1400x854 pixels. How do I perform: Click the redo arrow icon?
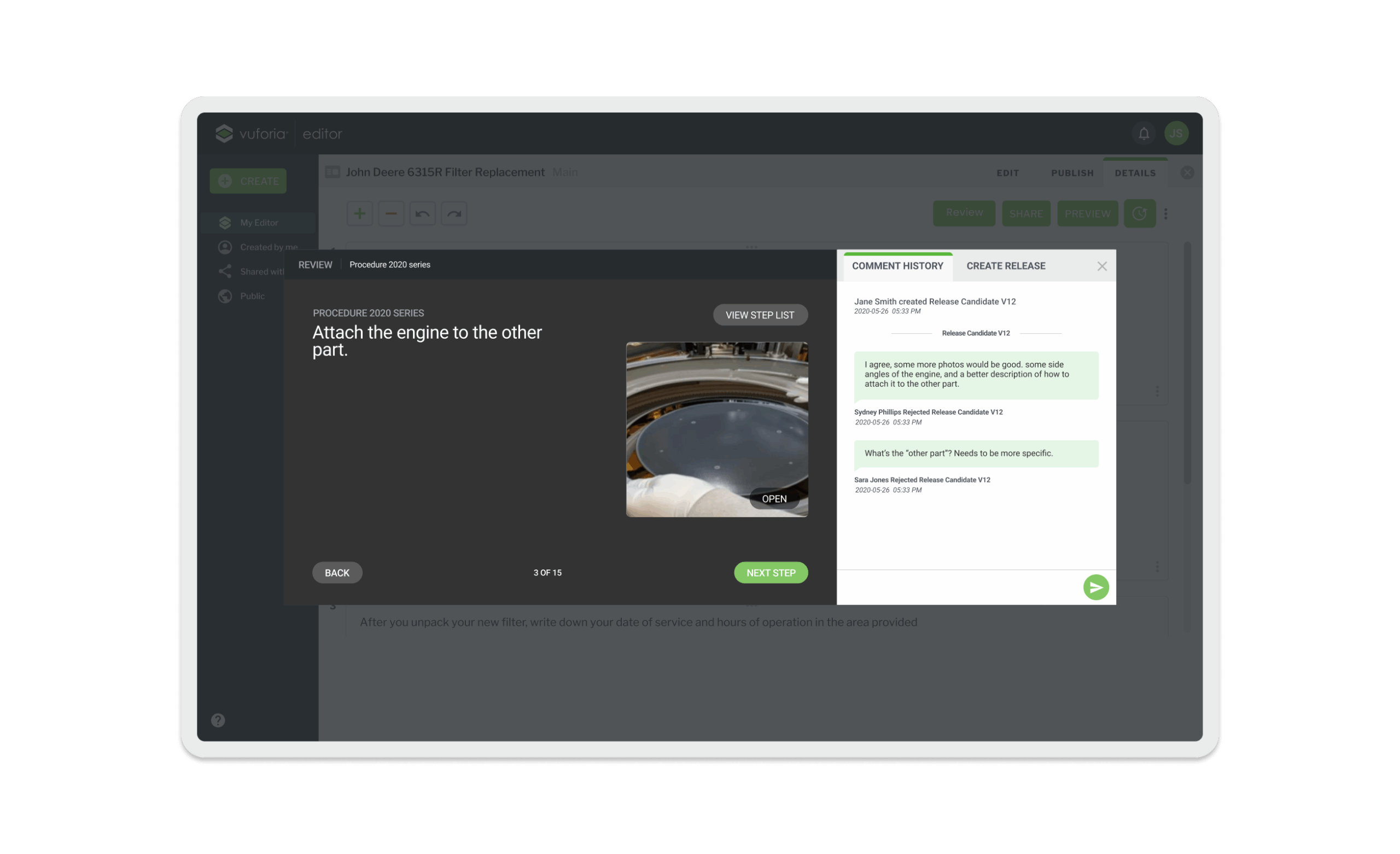pos(454,214)
